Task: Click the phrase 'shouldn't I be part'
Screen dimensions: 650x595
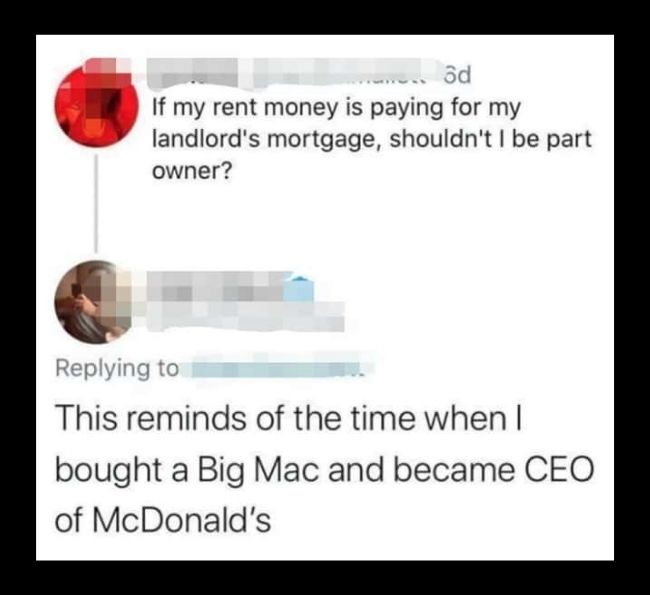Action: (490, 139)
